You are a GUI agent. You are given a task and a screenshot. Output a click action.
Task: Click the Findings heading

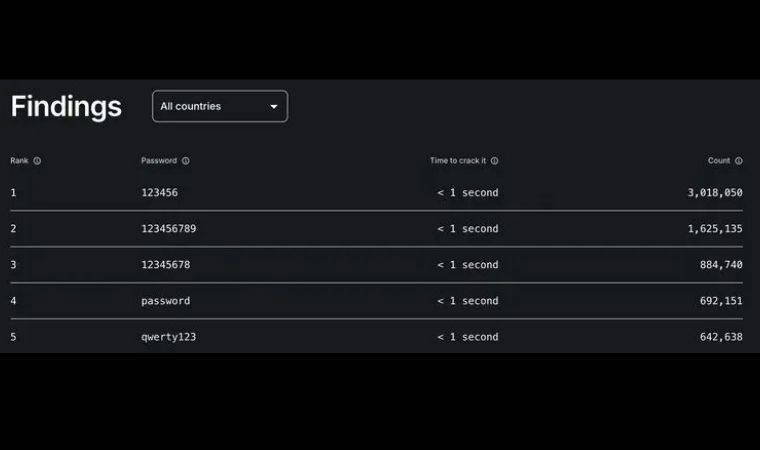(x=66, y=107)
